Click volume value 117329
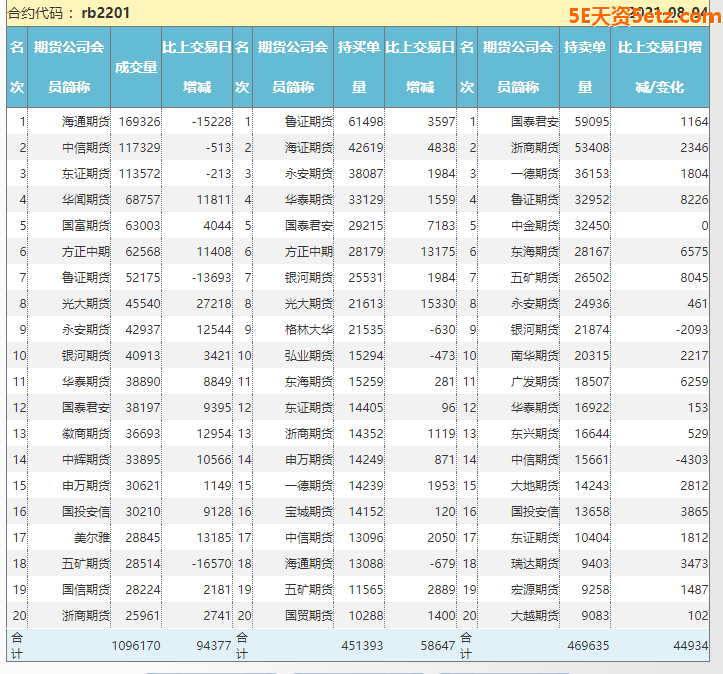 pos(139,148)
